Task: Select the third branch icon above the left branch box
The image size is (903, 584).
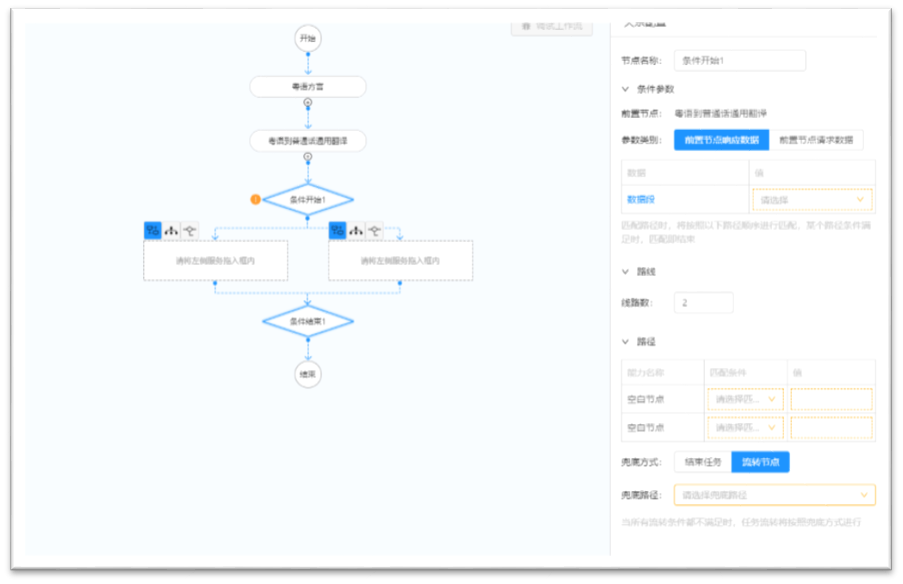Action: coord(189,231)
